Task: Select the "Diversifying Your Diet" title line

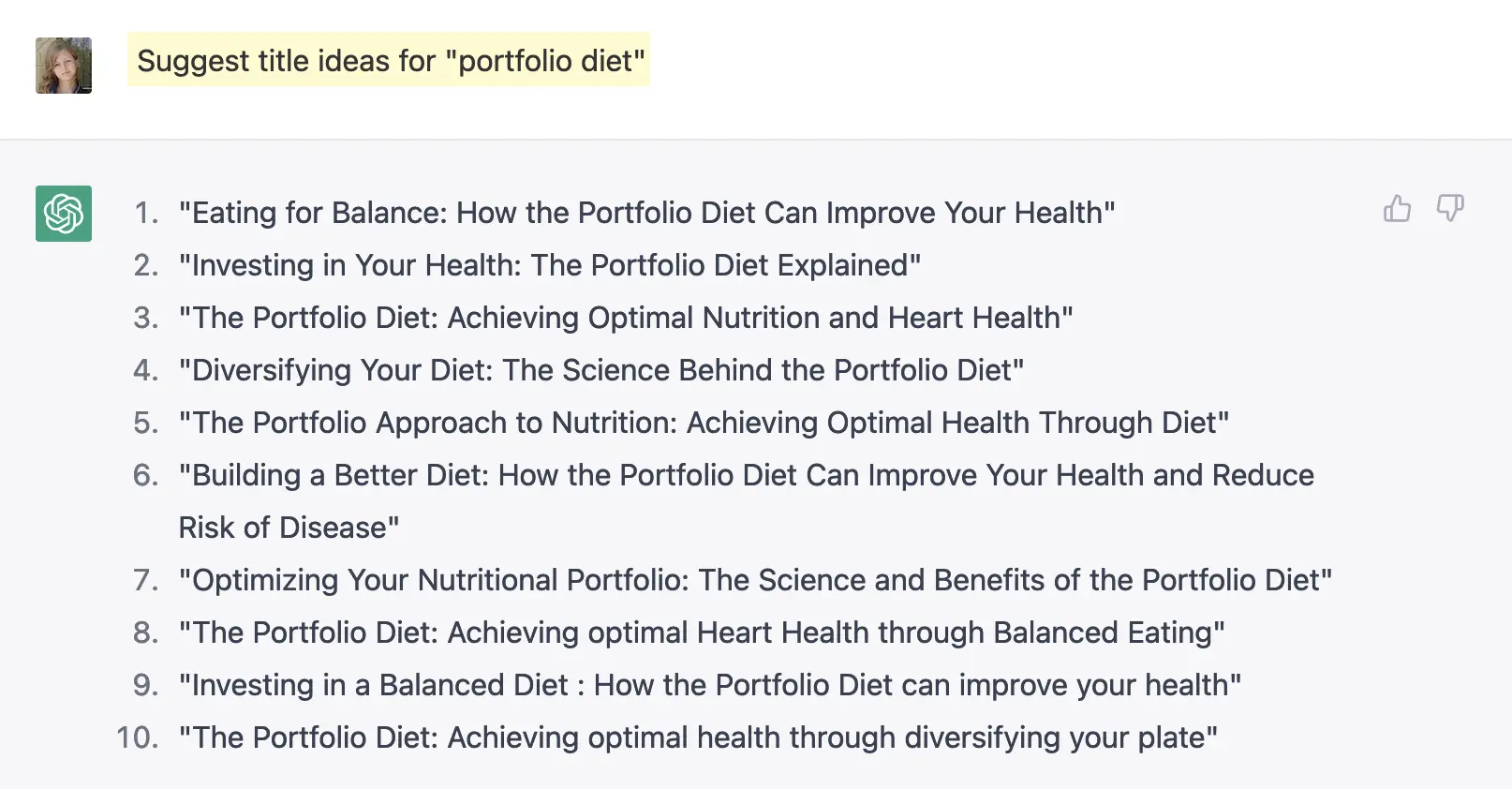Action: pos(601,370)
